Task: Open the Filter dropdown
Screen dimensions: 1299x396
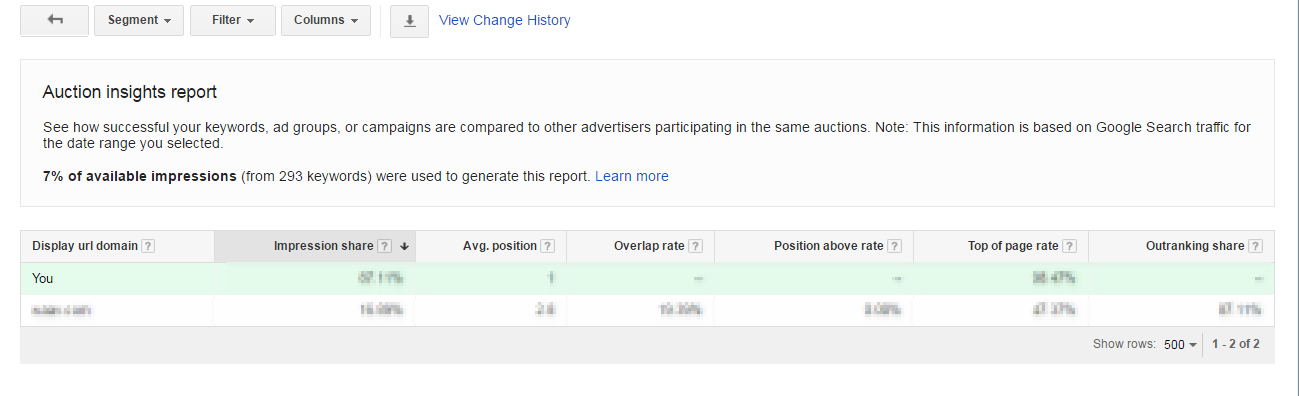Action: 232,20
